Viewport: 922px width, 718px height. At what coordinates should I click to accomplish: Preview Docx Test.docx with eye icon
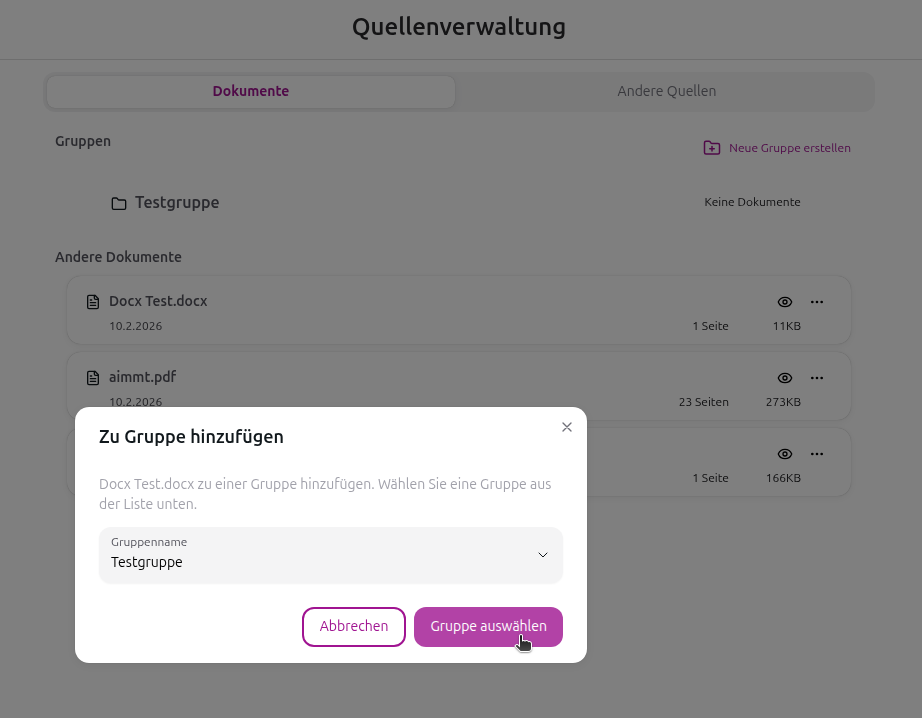tap(785, 301)
